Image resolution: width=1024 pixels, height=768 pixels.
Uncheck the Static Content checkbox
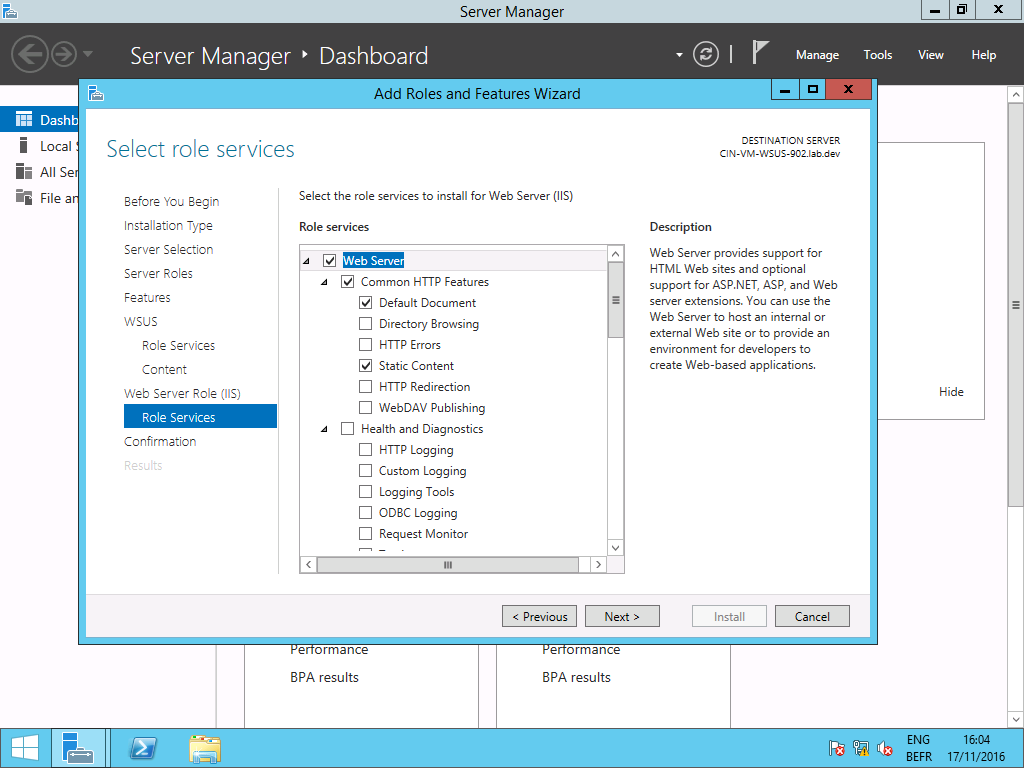tap(366, 365)
